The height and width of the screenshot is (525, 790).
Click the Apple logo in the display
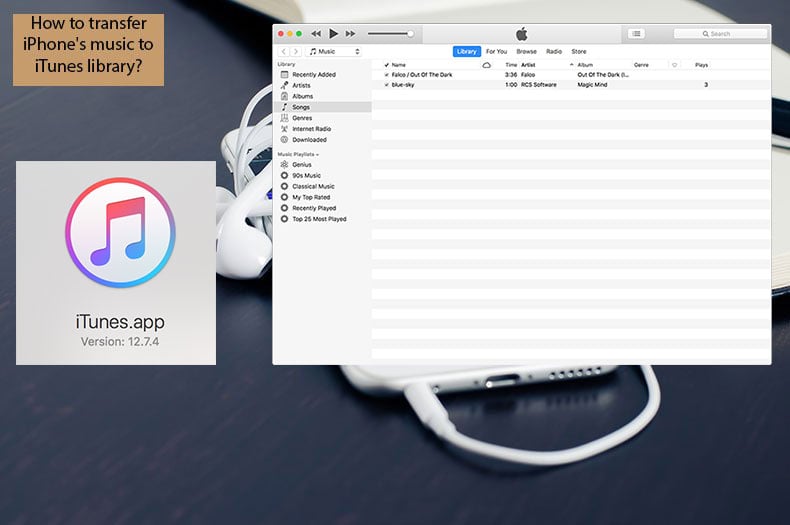tap(521, 34)
